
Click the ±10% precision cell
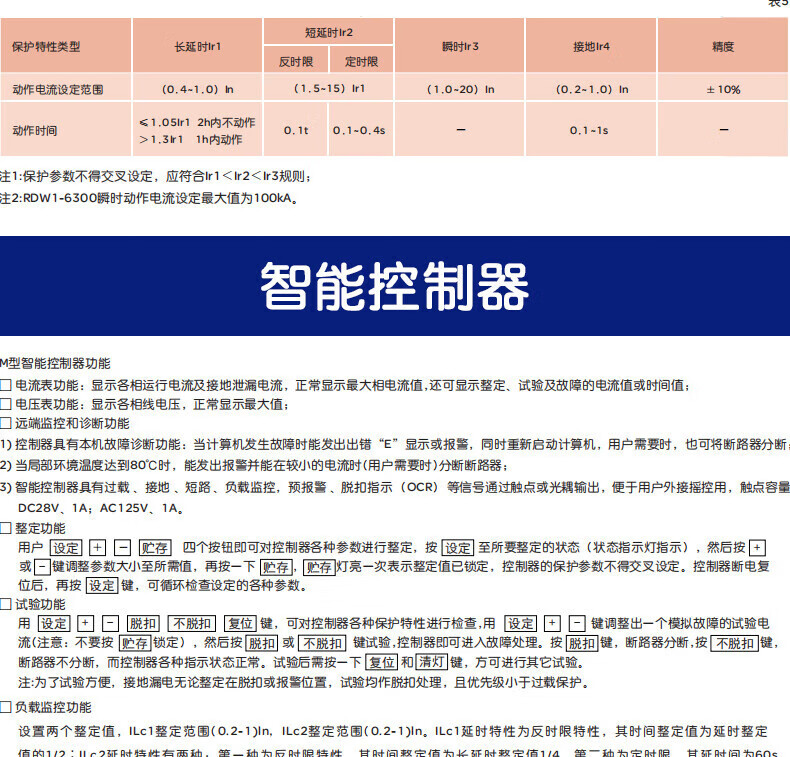pos(723,89)
